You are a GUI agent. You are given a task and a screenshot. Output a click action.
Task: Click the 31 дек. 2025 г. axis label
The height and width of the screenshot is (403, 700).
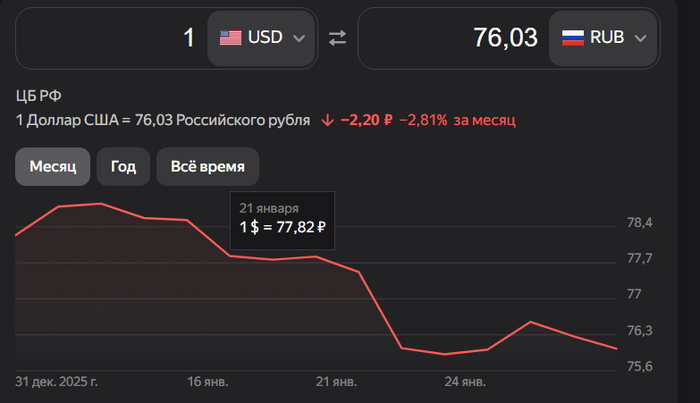(x=57, y=382)
